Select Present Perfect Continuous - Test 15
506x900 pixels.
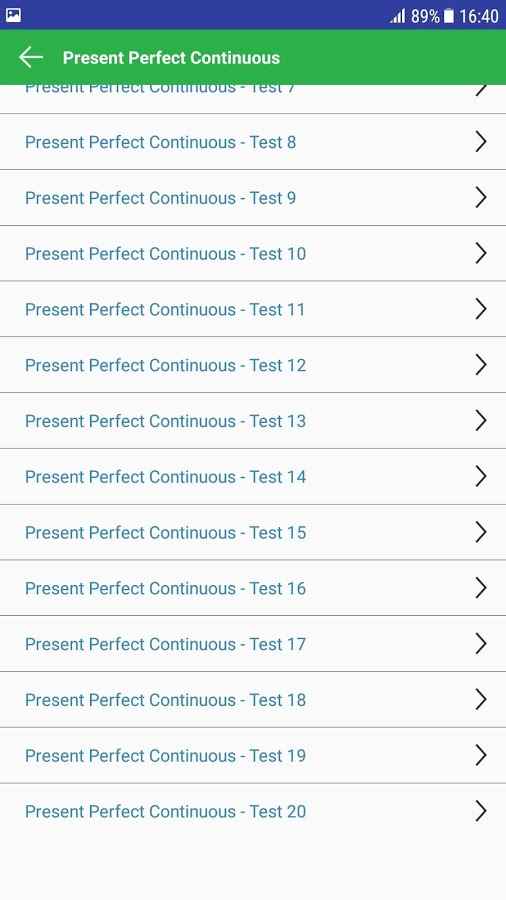coord(253,532)
